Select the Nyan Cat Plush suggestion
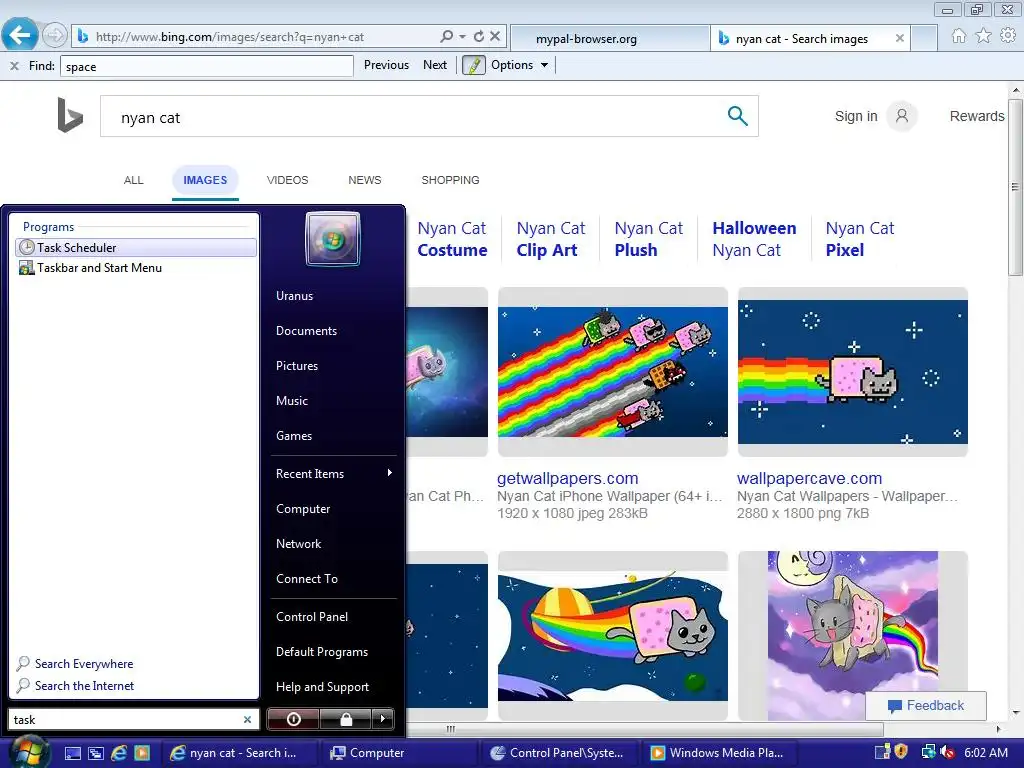 (648, 239)
